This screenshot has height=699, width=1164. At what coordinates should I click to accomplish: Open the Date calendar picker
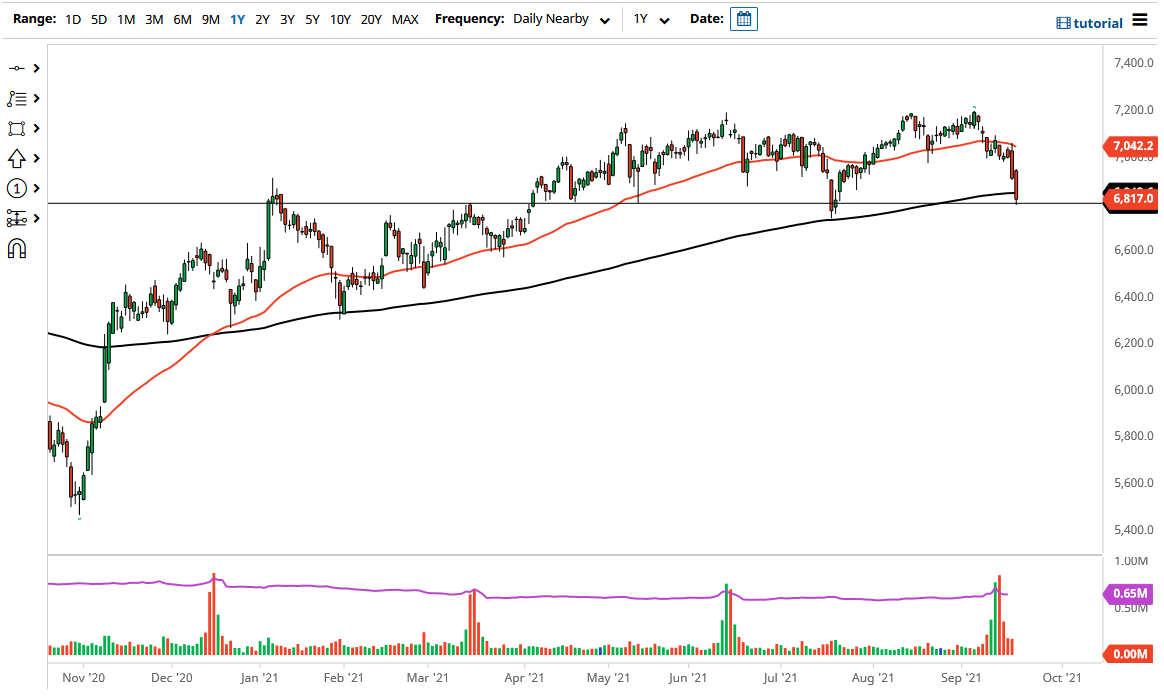743,18
